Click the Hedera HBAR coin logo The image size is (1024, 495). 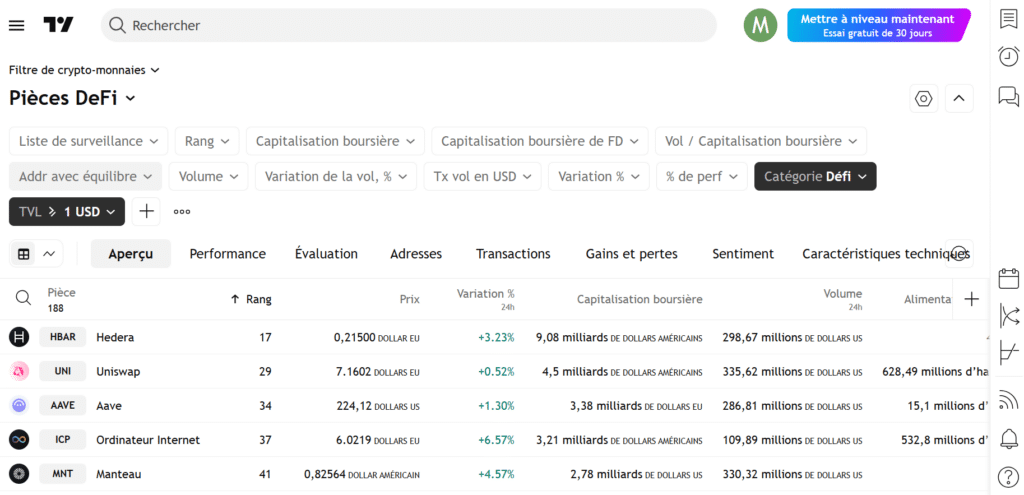[x=20, y=338]
